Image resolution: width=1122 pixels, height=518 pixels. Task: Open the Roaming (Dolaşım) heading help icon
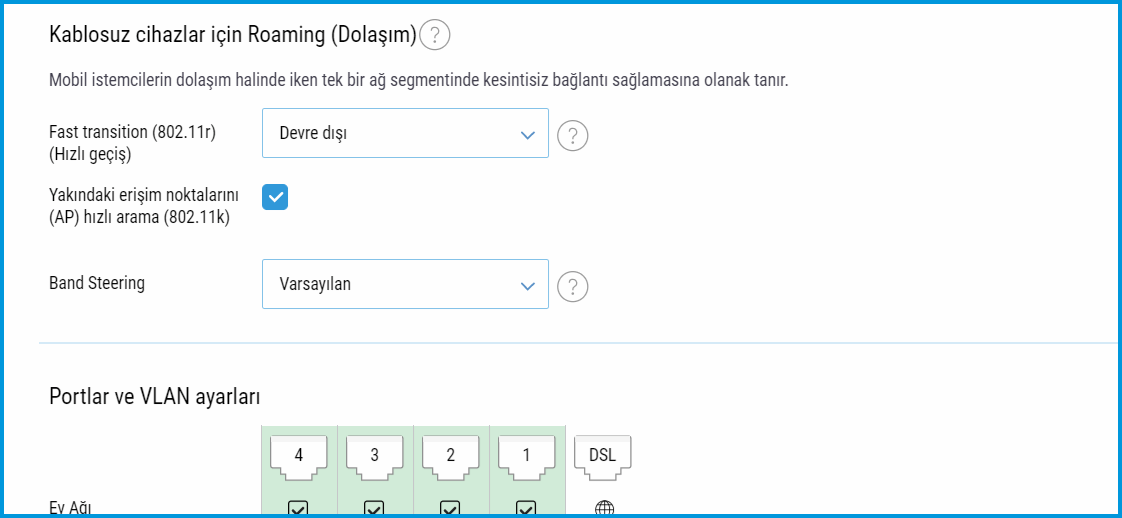[x=434, y=36]
